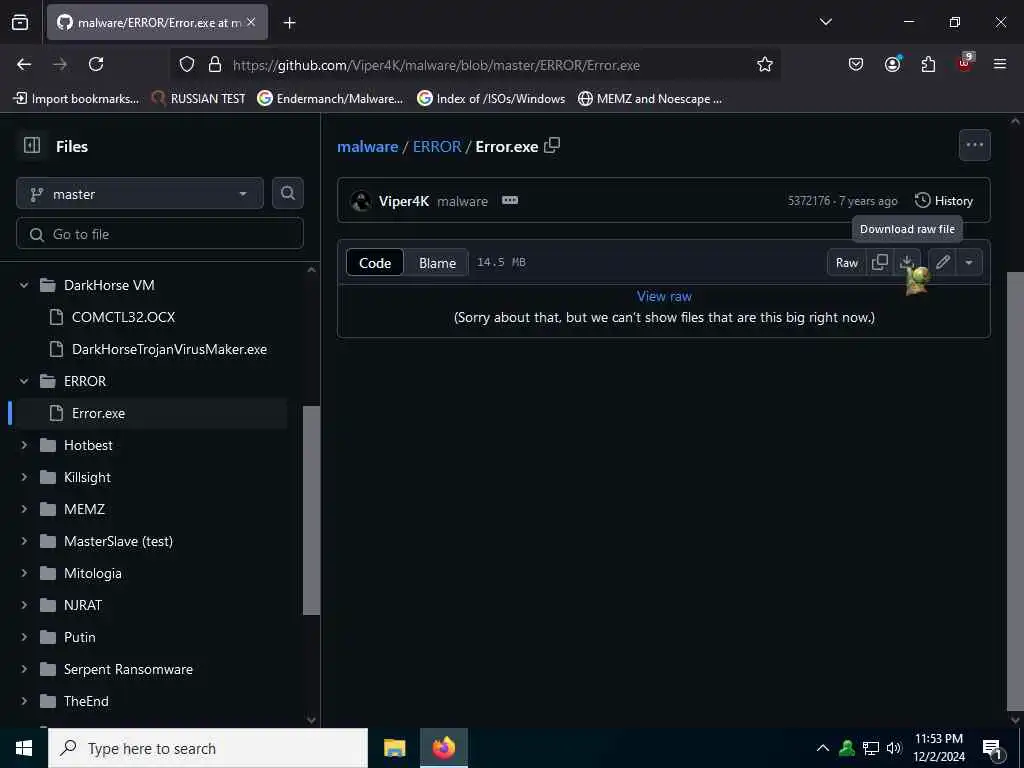Expand the Mitologia folder
Viewport: 1024px width, 768px height.
click(x=24, y=573)
